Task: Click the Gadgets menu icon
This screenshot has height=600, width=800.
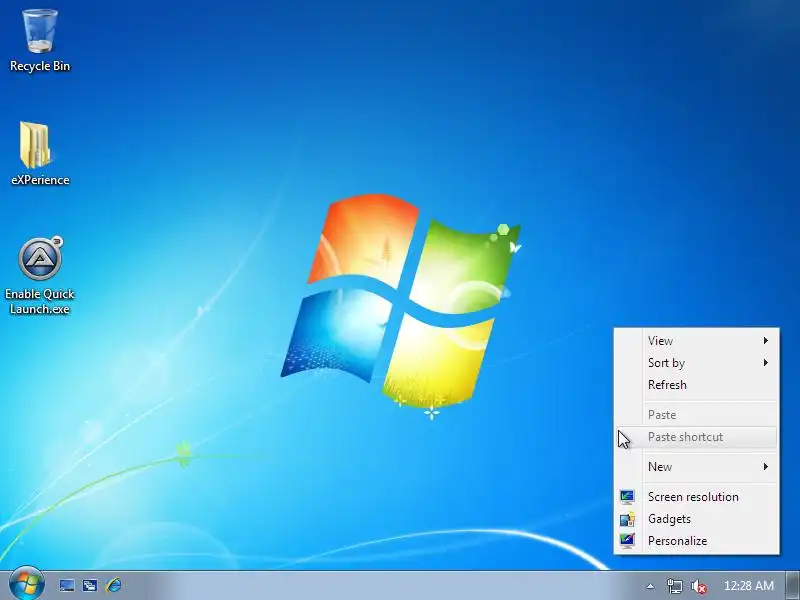Action: pyautogui.click(x=627, y=519)
